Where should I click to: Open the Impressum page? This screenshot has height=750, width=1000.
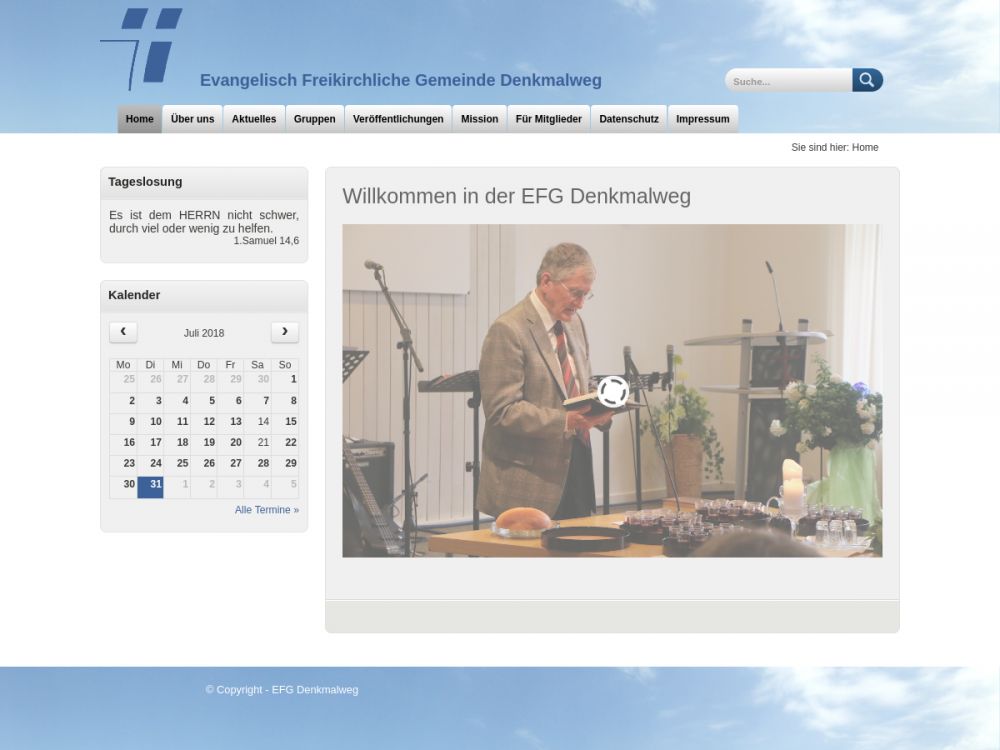(x=702, y=119)
